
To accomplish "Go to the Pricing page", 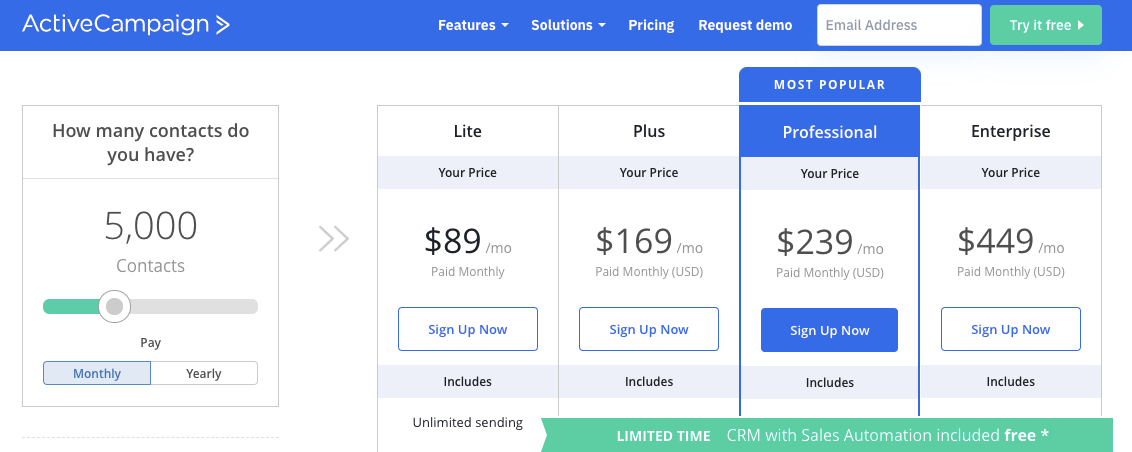I will coord(651,25).
